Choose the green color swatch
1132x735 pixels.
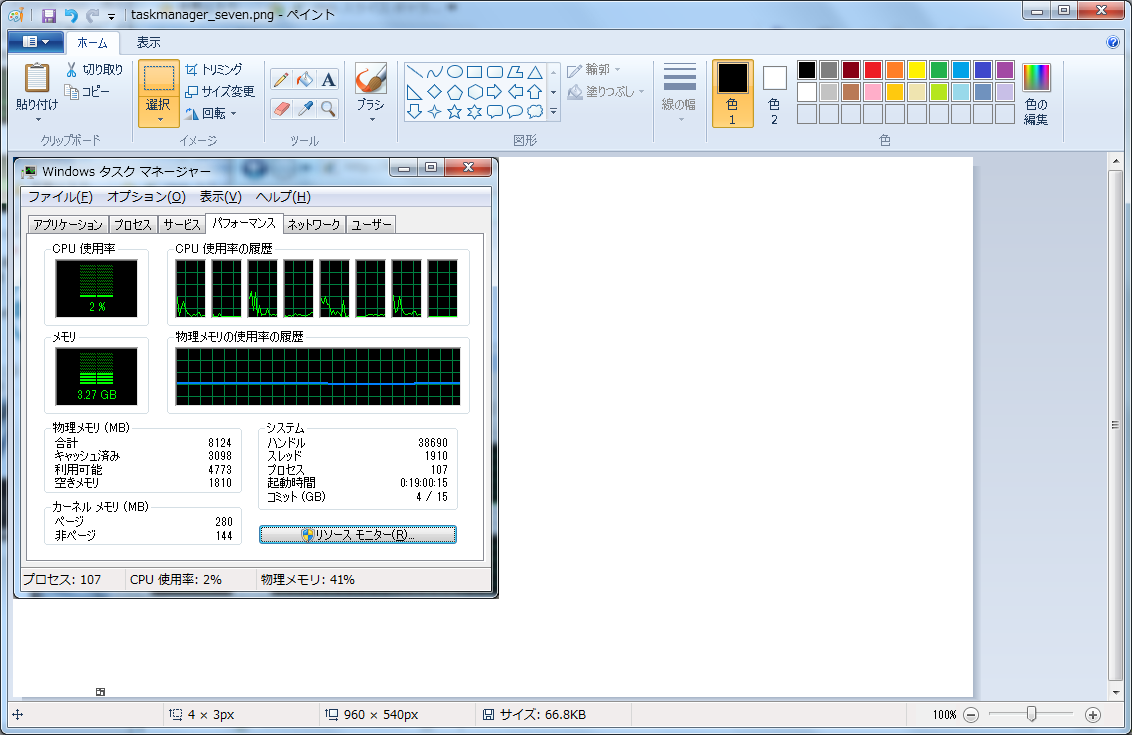(939, 69)
